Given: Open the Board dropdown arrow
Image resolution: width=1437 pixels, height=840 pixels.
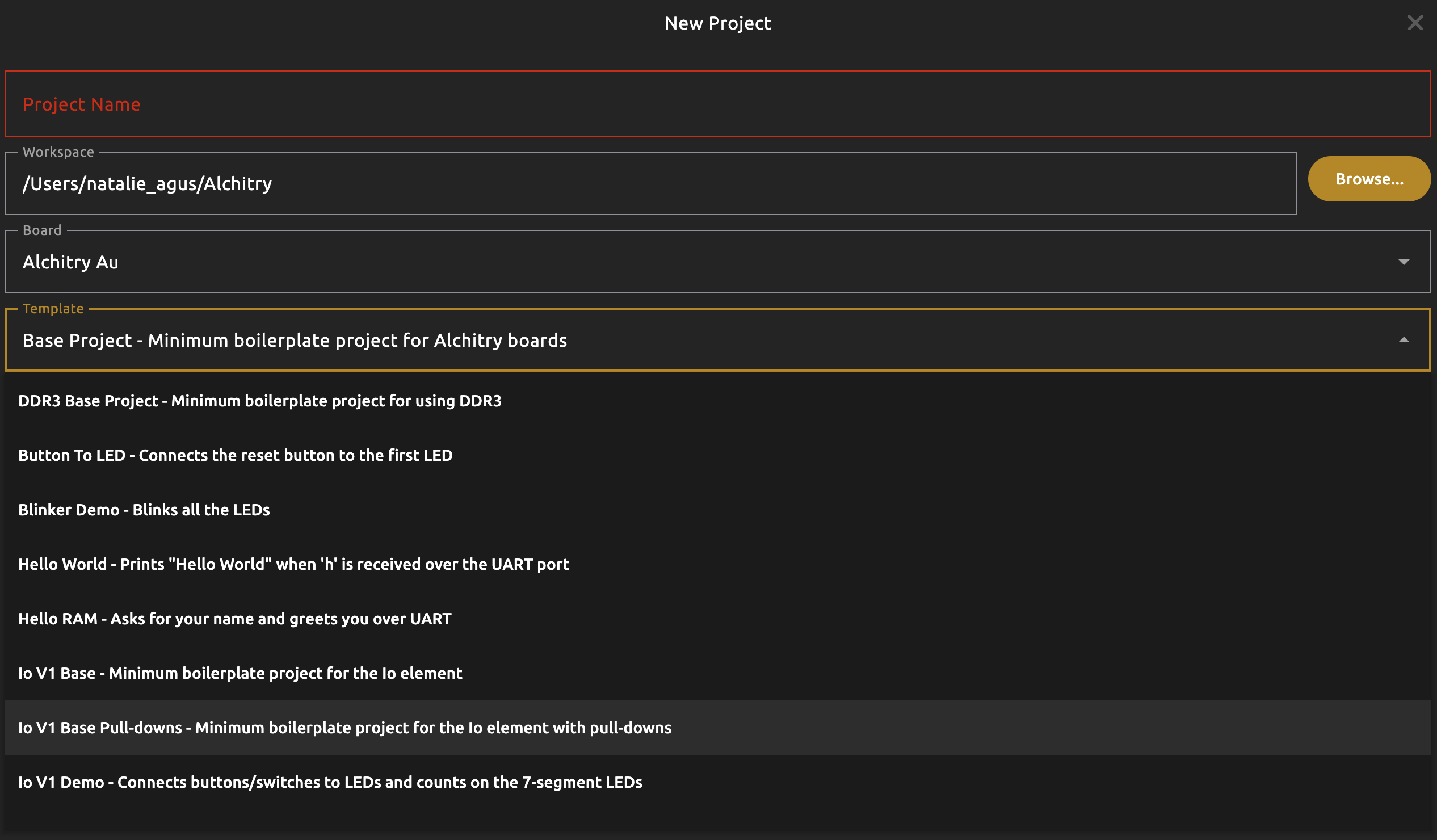Looking at the screenshot, I should click(1404, 262).
